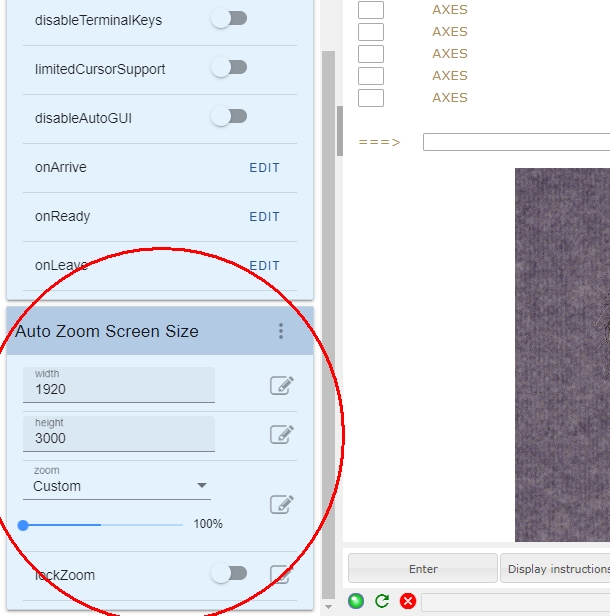Click the first AXES row input box

(371, 10)
